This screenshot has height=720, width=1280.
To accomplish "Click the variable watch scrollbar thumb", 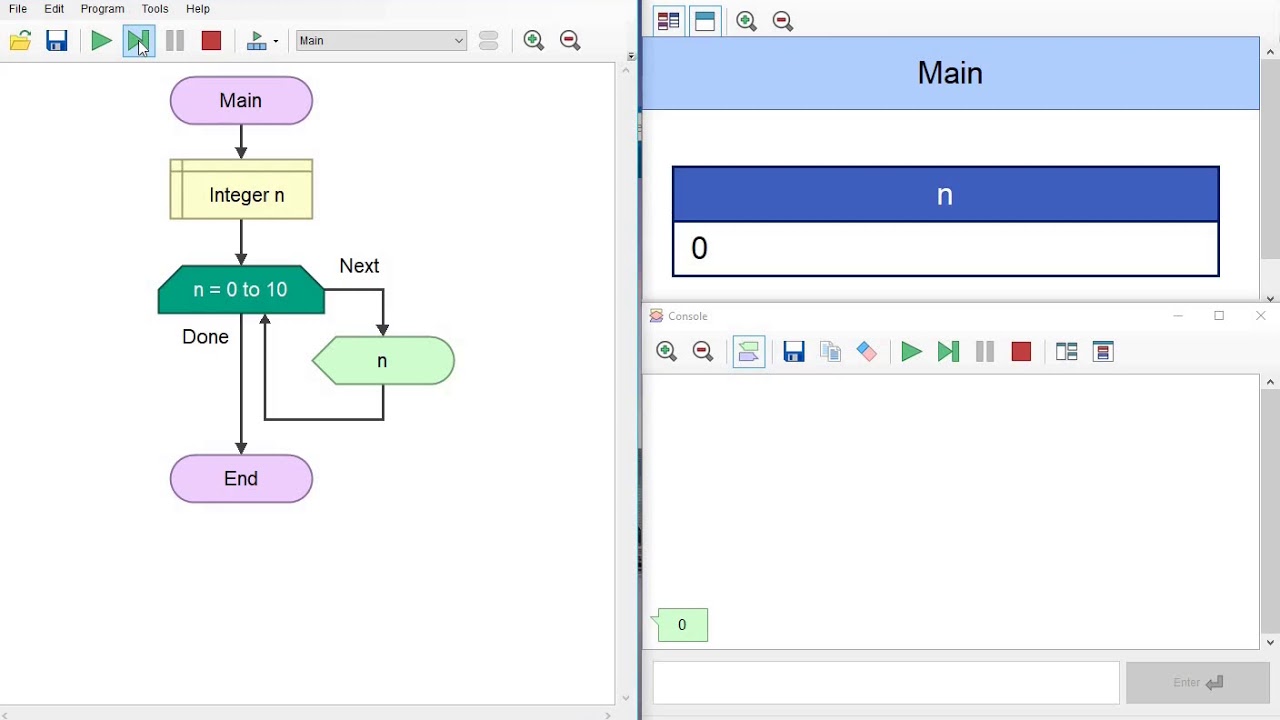I will click(x=1271, y=160).
